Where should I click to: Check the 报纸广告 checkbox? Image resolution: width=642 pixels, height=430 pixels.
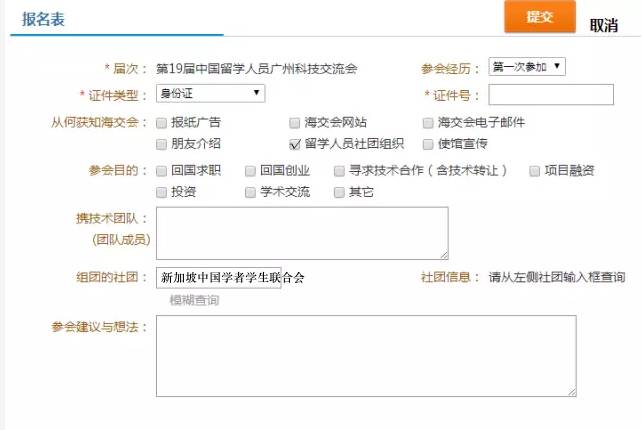pyautogui.click(x=162, y=123)
